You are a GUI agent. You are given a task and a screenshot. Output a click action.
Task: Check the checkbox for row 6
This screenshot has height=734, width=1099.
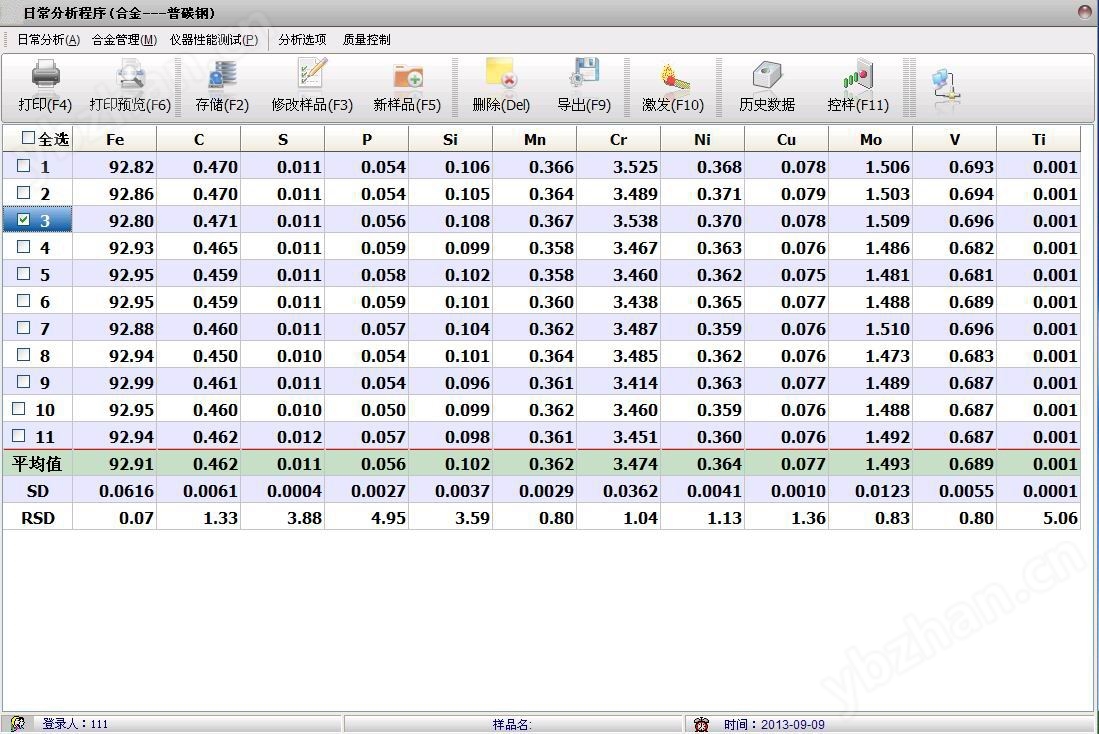[x=23, y=301]
